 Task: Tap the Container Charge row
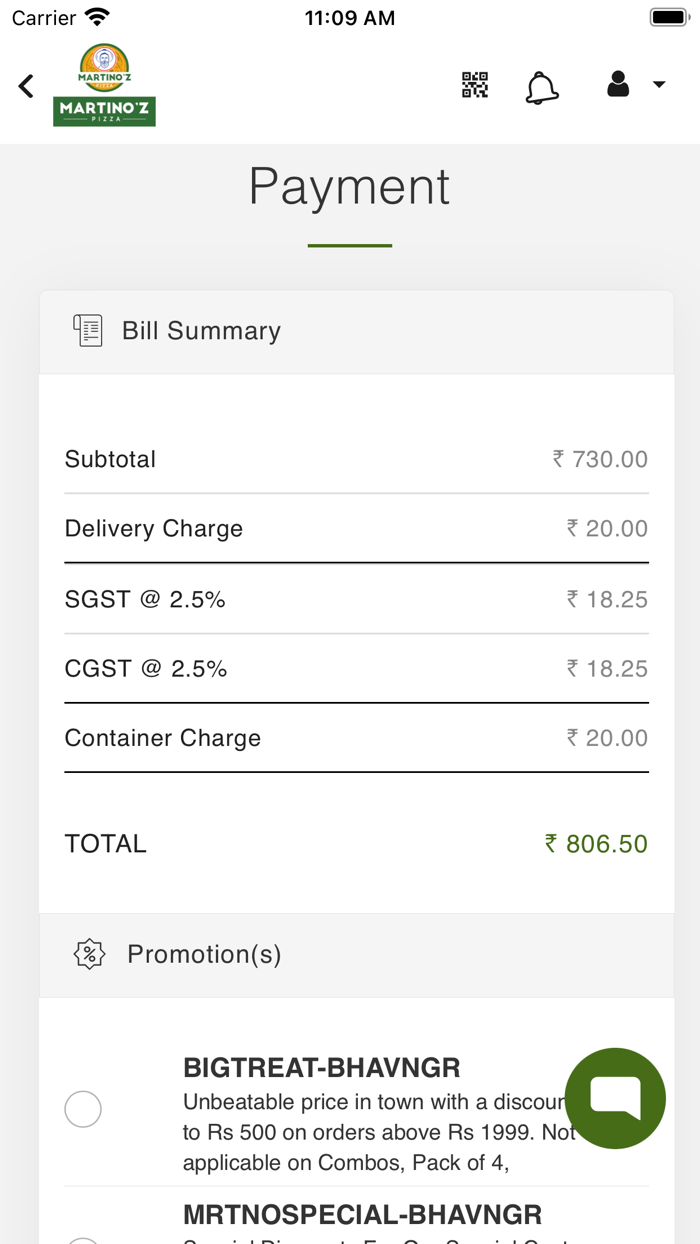coord(356,738)
